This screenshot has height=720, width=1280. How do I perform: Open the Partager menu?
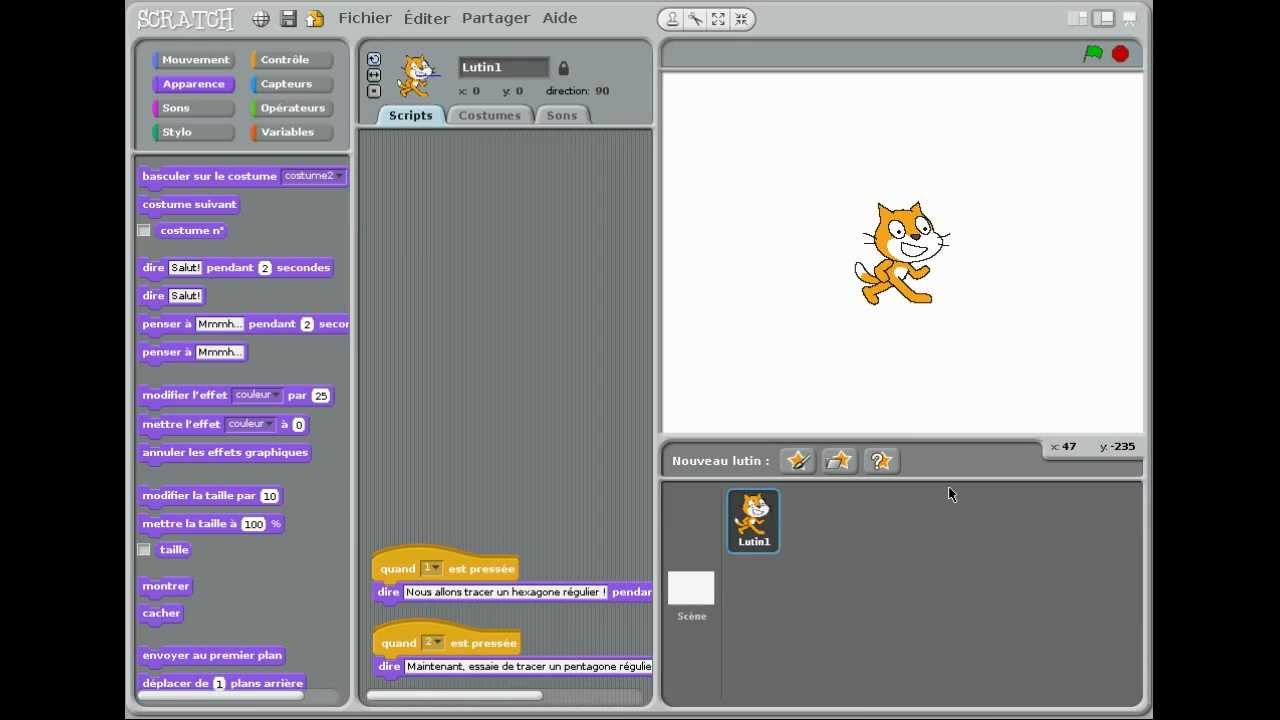(496, 18)
